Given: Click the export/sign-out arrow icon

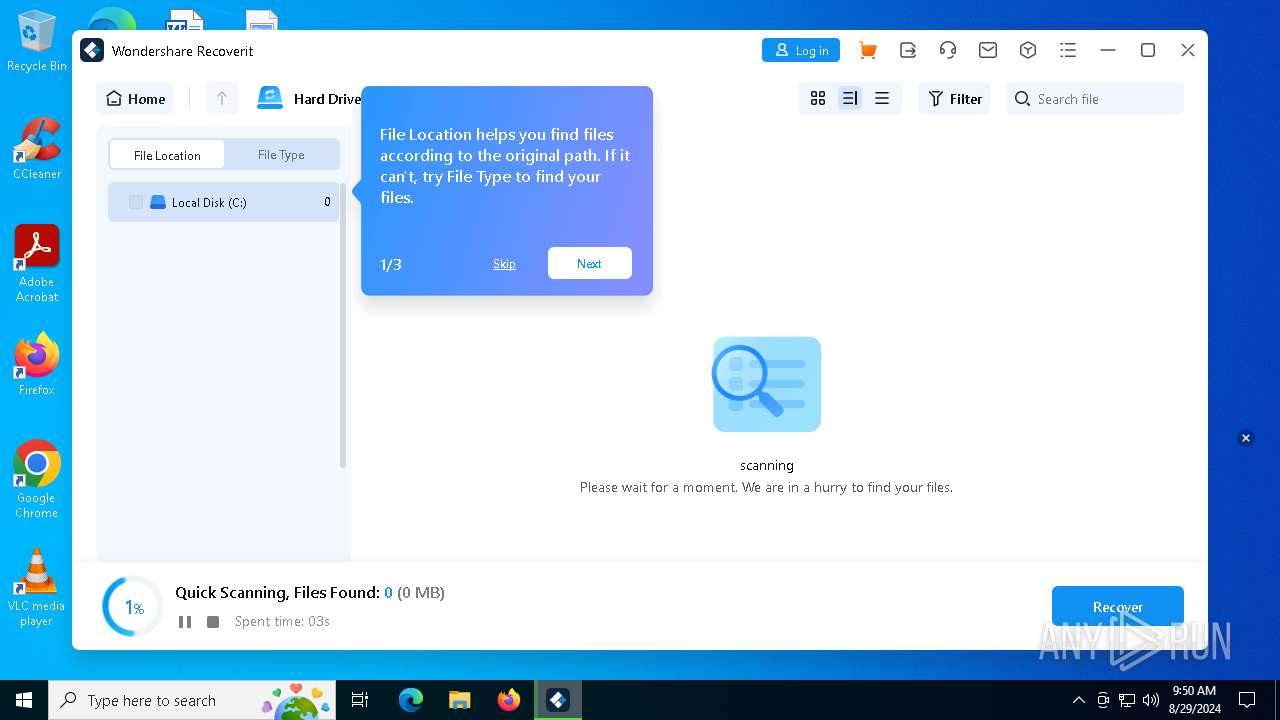Looking at the screenshot, I should pos(908,50).
